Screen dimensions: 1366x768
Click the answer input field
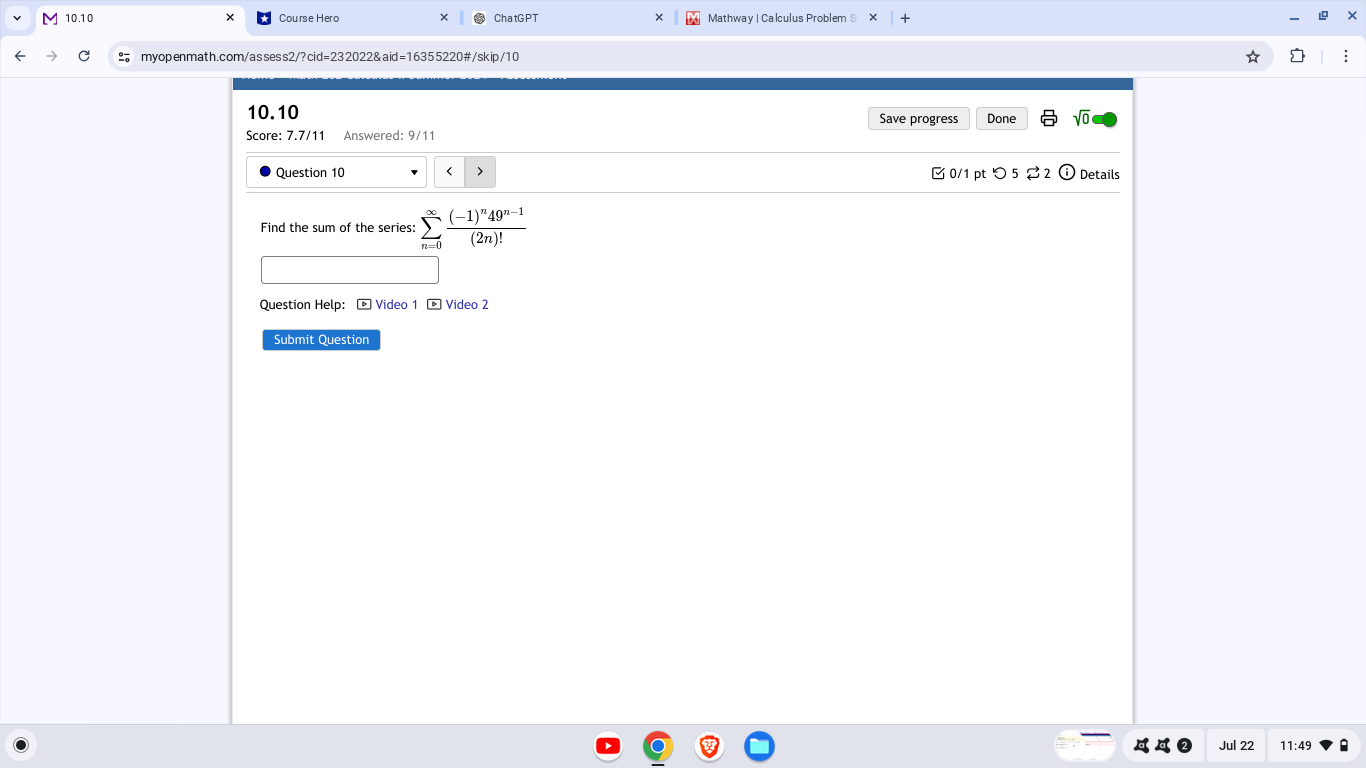349,269
